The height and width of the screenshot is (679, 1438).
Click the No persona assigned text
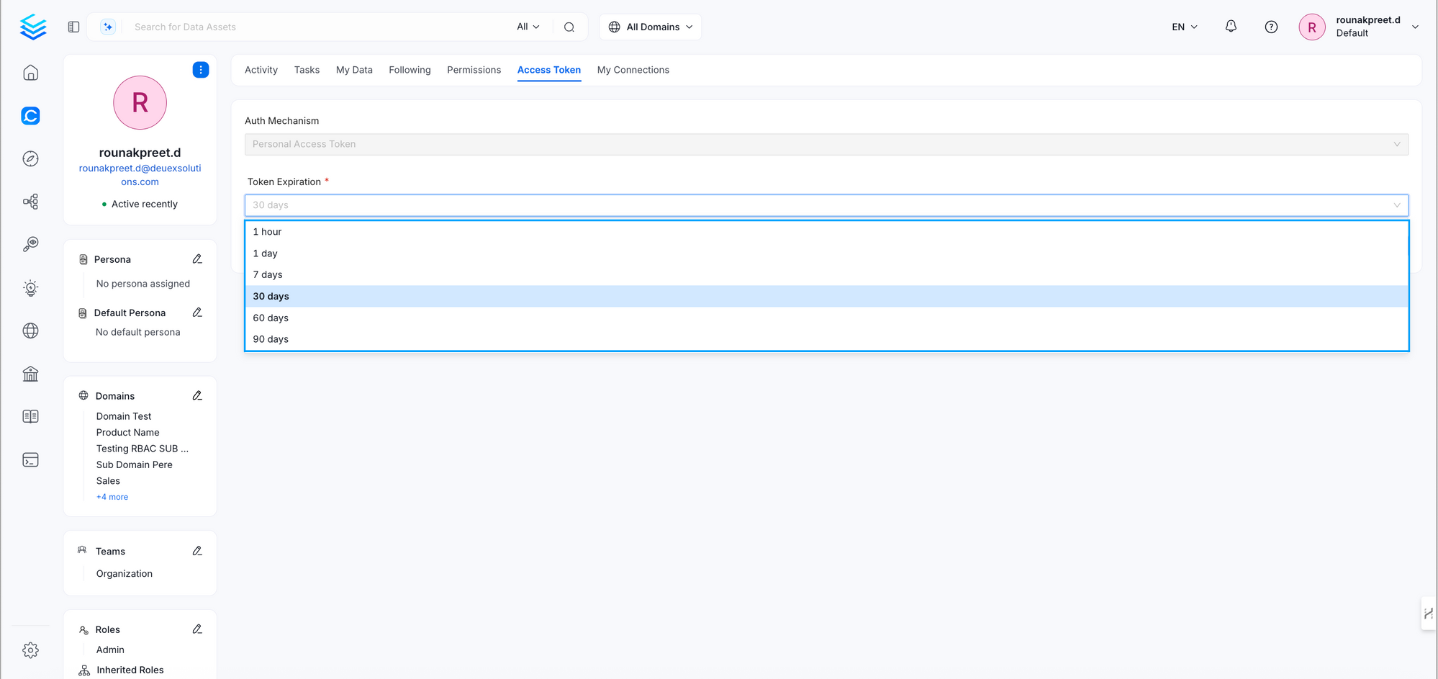click(x=143, y=284)
